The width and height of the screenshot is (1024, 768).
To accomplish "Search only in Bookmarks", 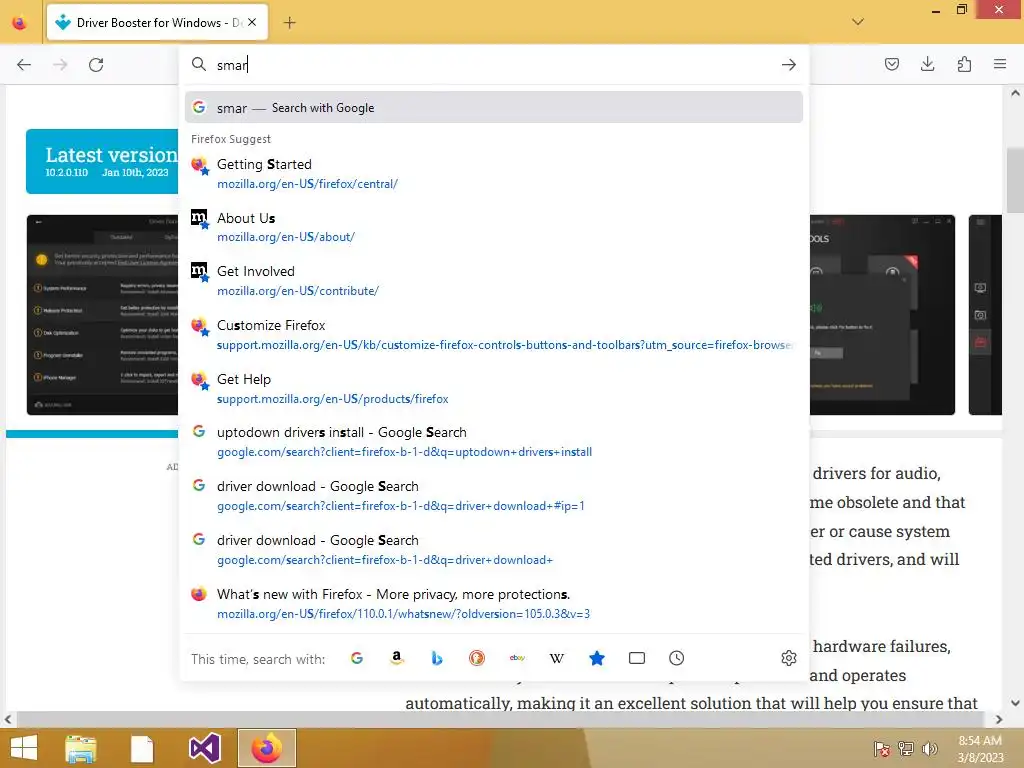I will point(597,658).
